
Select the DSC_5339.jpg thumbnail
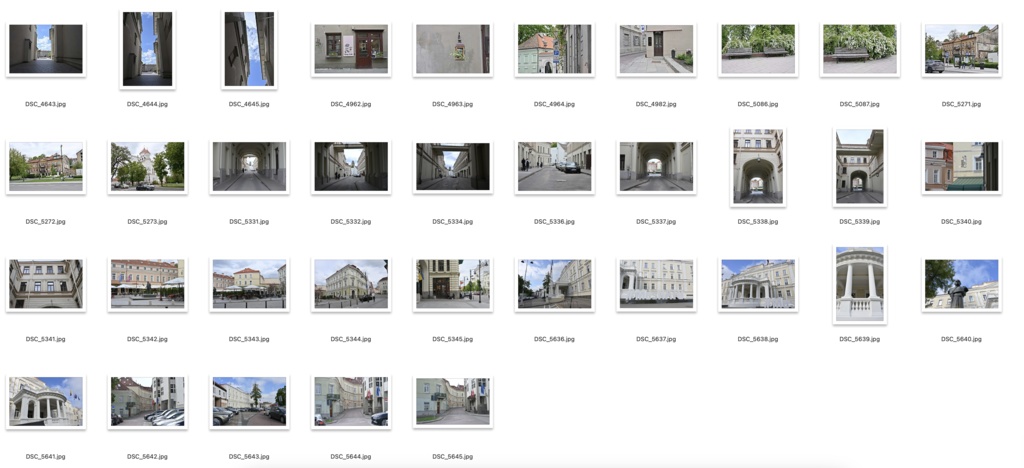859,166
